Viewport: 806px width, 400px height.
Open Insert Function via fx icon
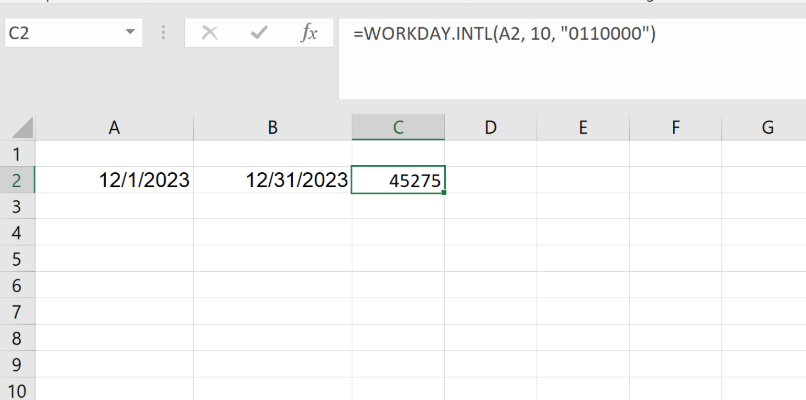click(310, 33)
